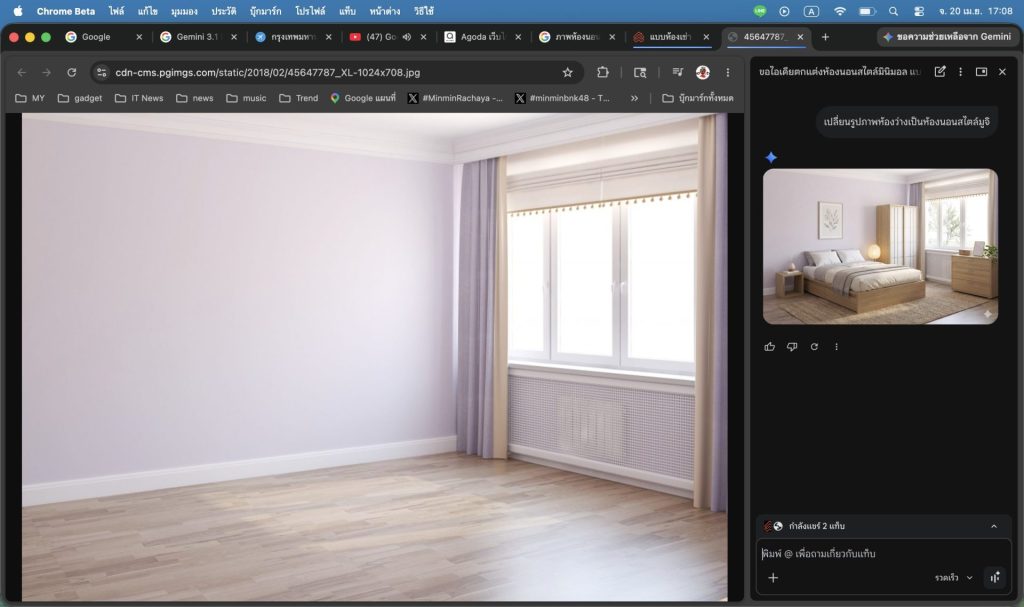Show hidden bookmarks with overflow chevron
The height and width of the screenshot is (607, 1024).
634,98
